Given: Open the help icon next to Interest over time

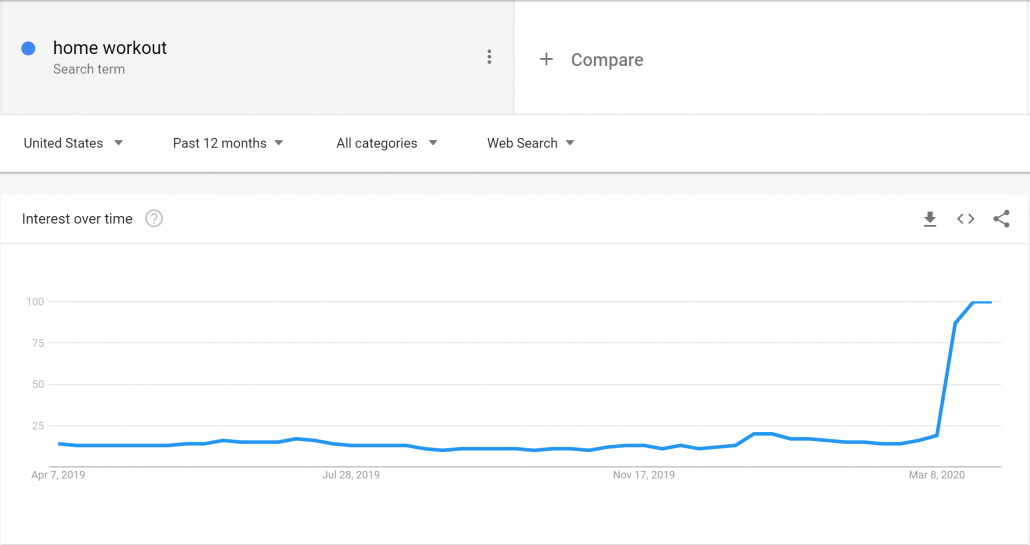Looking at the screenshot, I should [x=154, y=219].
